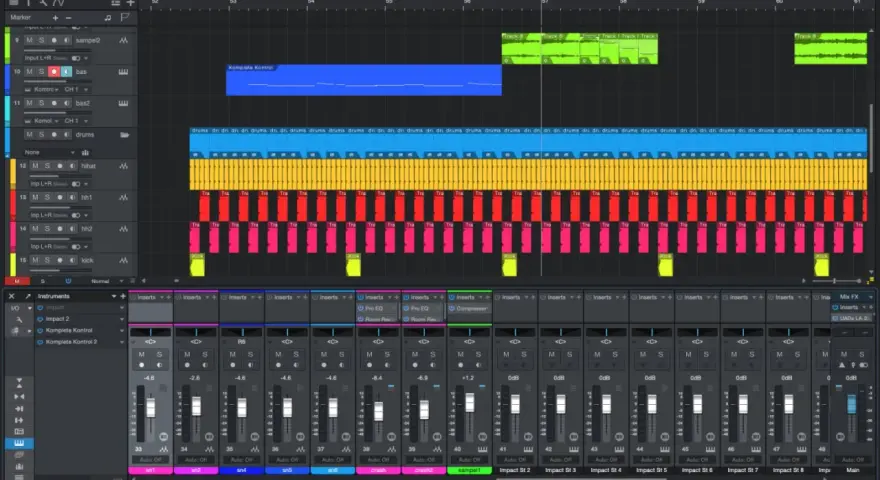Solo mixer channel crash
The image size is (880, 480).
coord(387,354)
